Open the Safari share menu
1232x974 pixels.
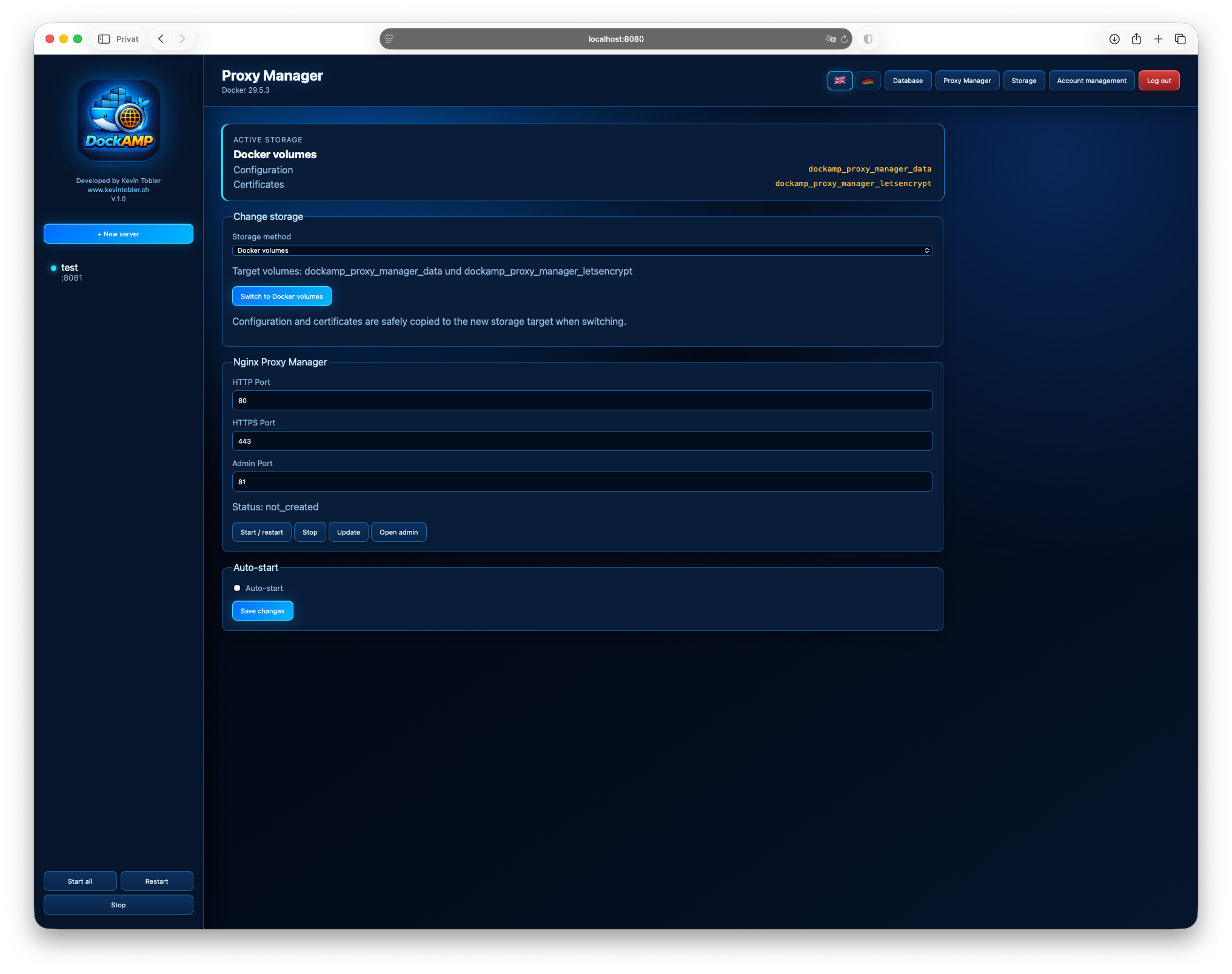tap(1136, 39)
